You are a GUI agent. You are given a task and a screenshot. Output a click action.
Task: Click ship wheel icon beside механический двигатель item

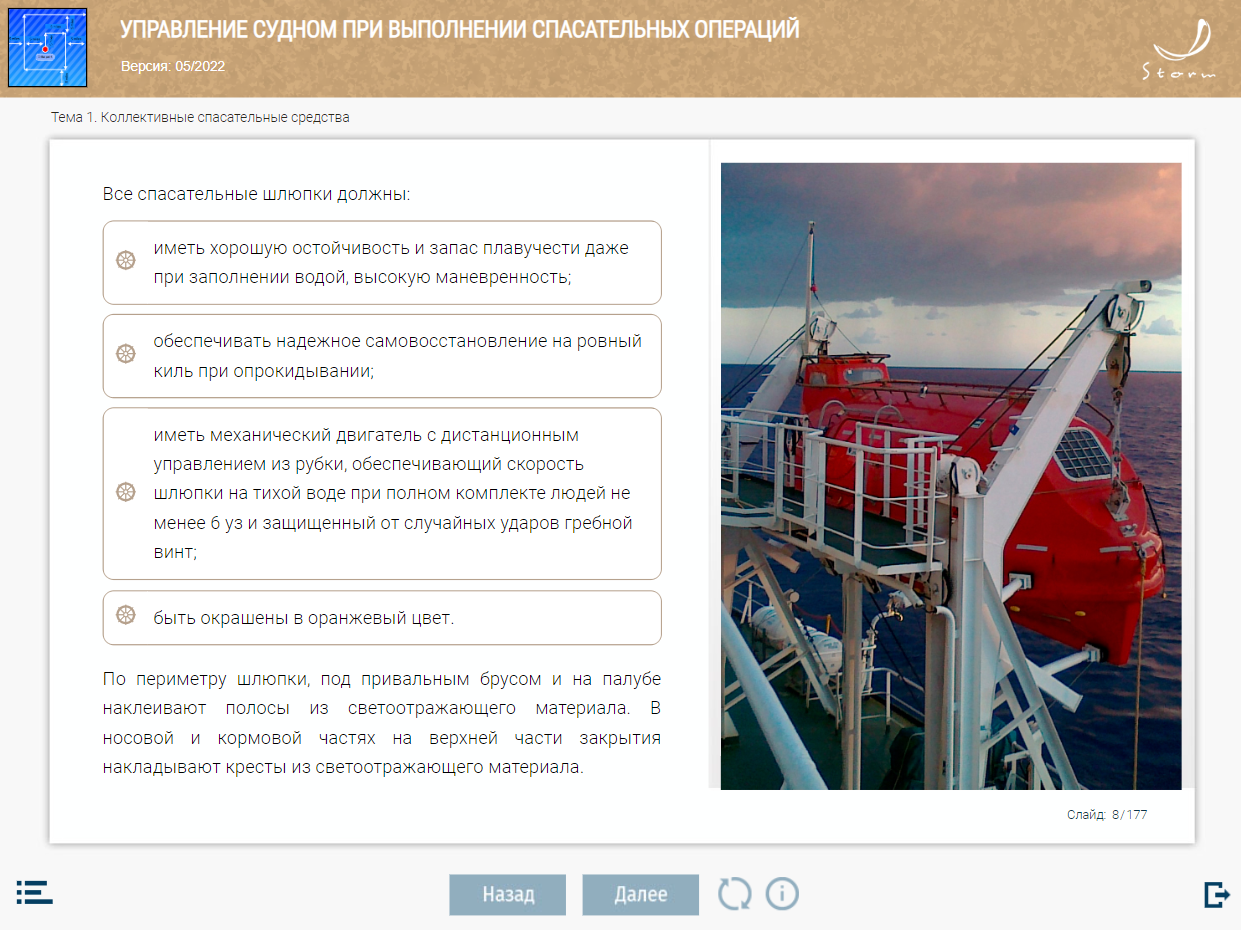pyautogui.click(x=126, y=492)
